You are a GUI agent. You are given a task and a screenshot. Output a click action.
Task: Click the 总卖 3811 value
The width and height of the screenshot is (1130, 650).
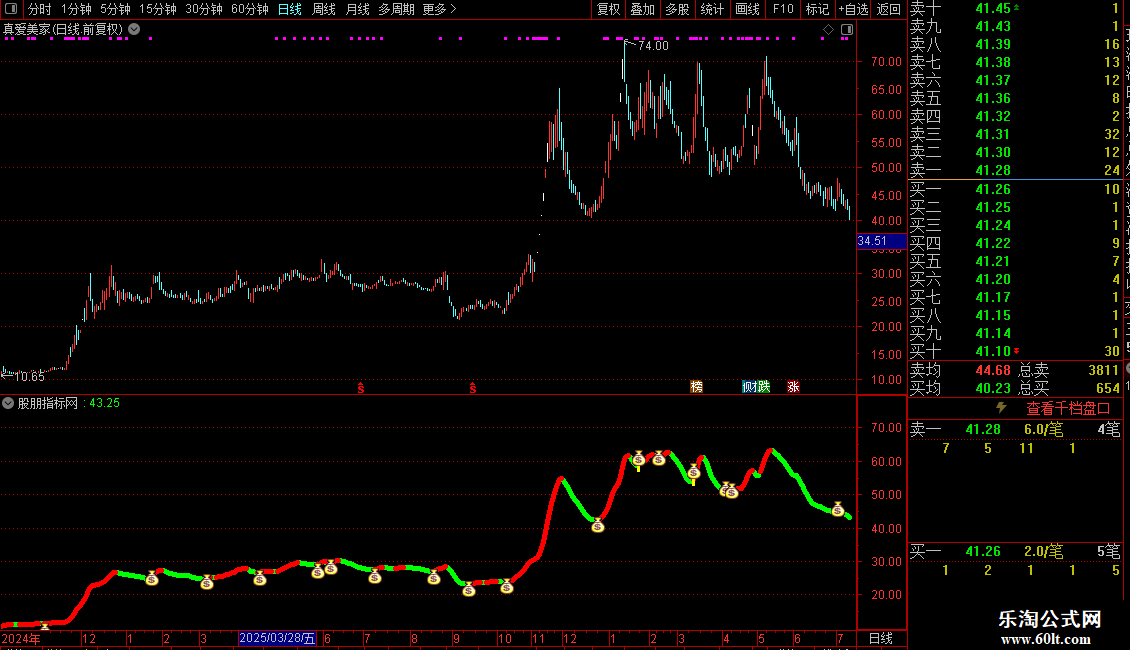[x=1103, y=370]
